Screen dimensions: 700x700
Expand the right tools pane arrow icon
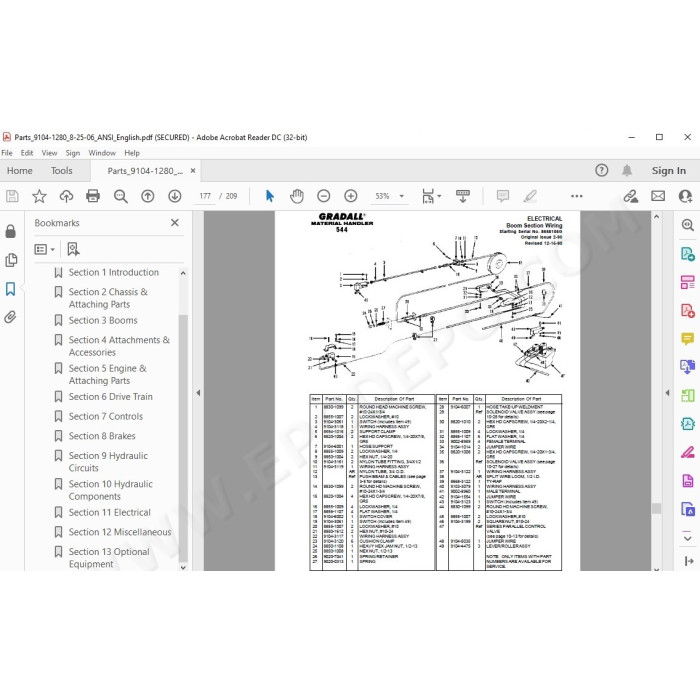click(x=688, y=561)
